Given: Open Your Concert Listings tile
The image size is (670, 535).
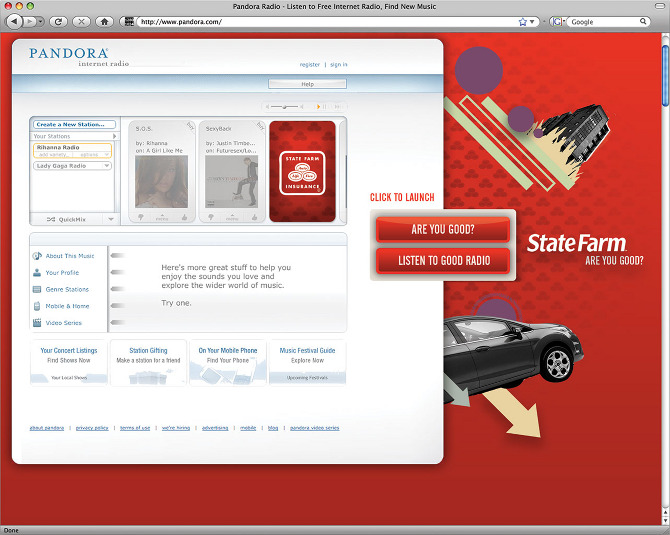Looking at the screenshot, I should pyautogui.click(x=69, y=362).
